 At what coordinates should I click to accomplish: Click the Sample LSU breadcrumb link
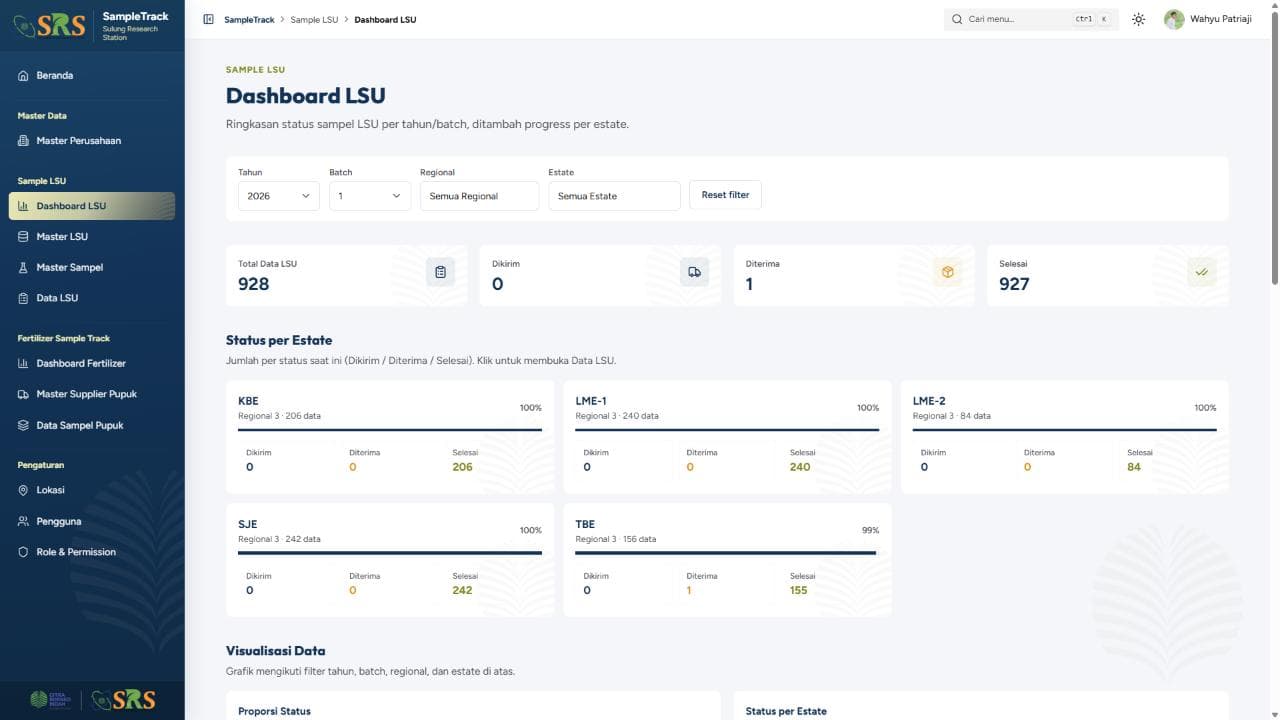click(314, 19)
